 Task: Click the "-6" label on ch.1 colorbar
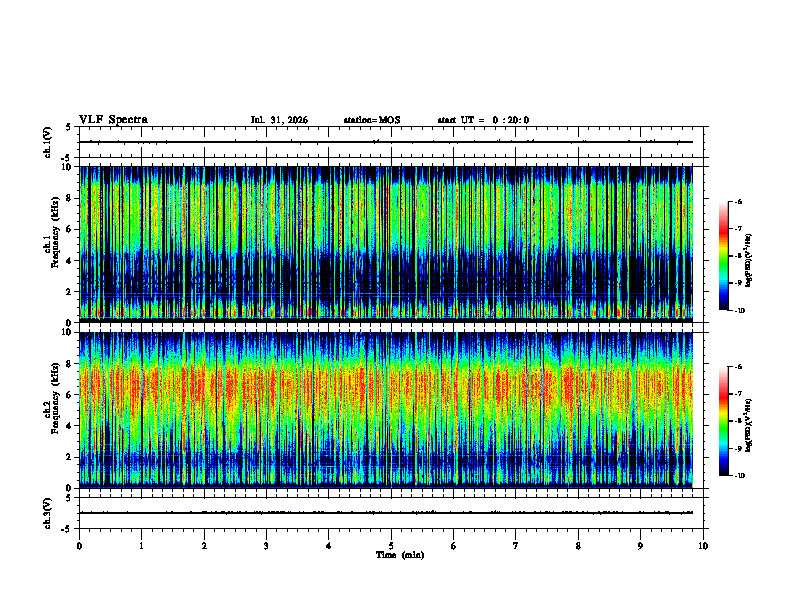pyautogui.click(x=738, y=201)
